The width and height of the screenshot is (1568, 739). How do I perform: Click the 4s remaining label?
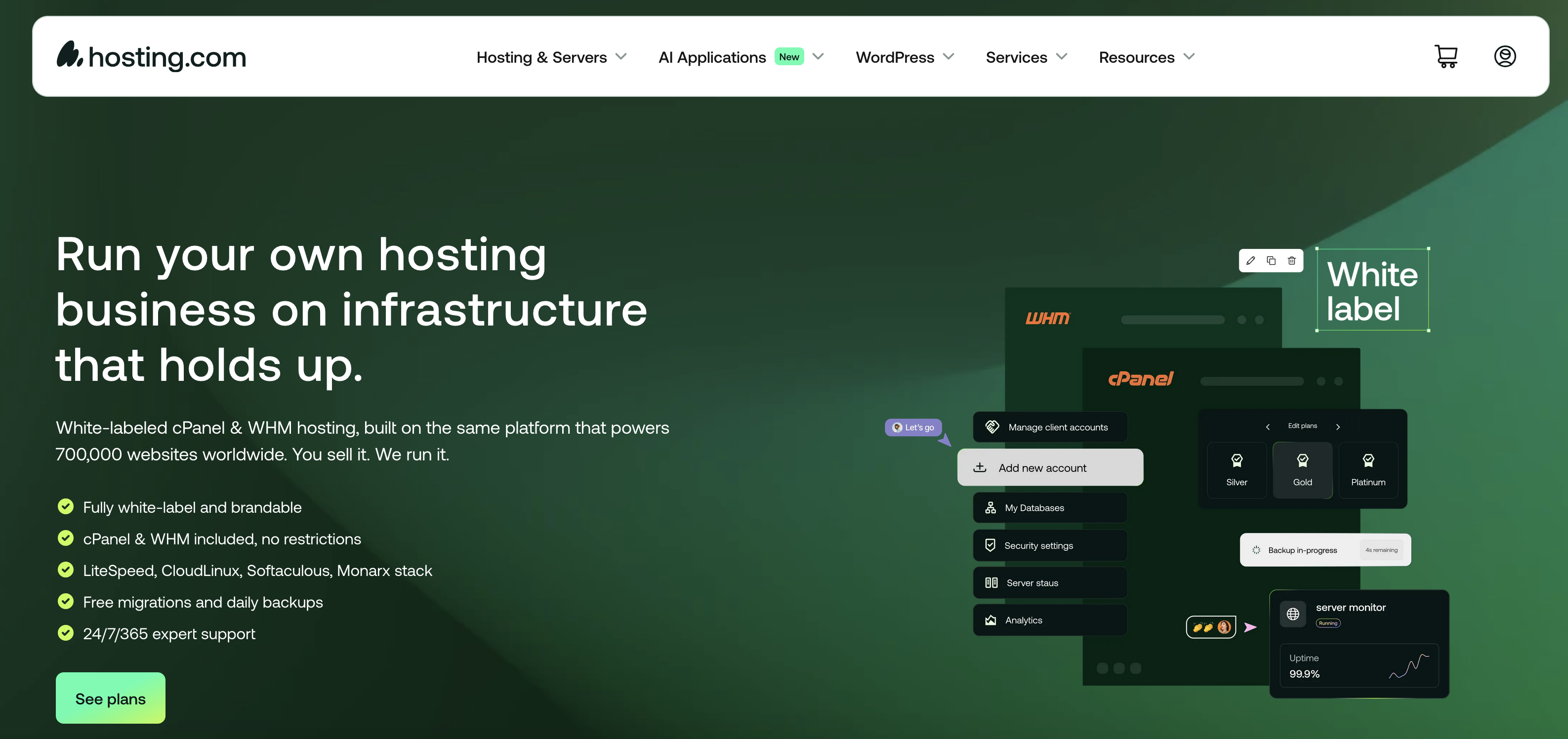coord(1381,550)
